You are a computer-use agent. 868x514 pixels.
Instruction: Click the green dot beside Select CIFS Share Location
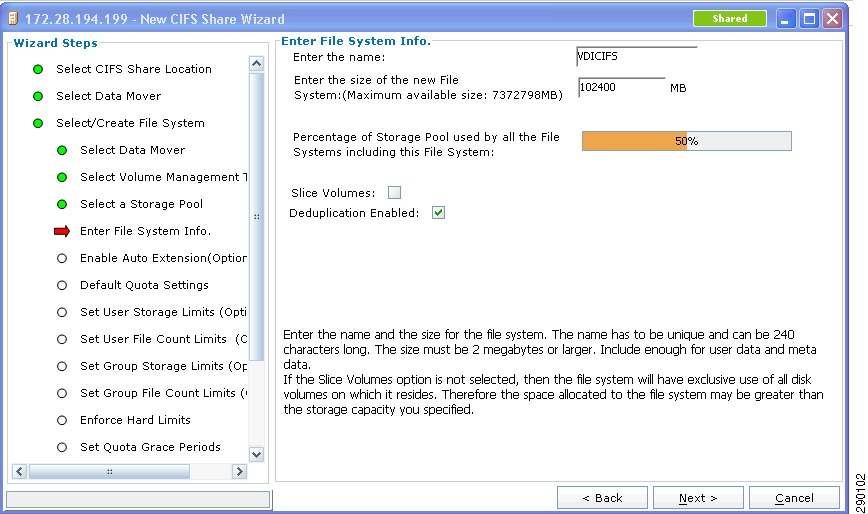tap(38, 69)
